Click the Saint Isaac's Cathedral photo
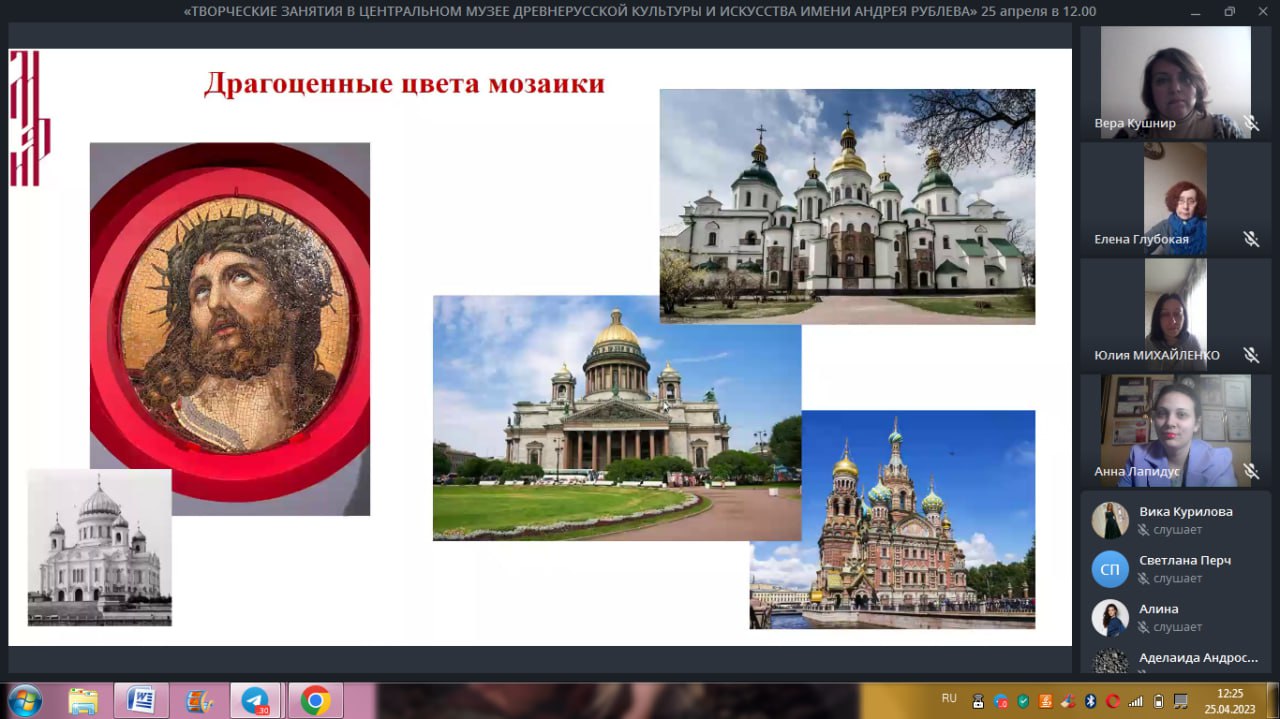 [616, 418]
